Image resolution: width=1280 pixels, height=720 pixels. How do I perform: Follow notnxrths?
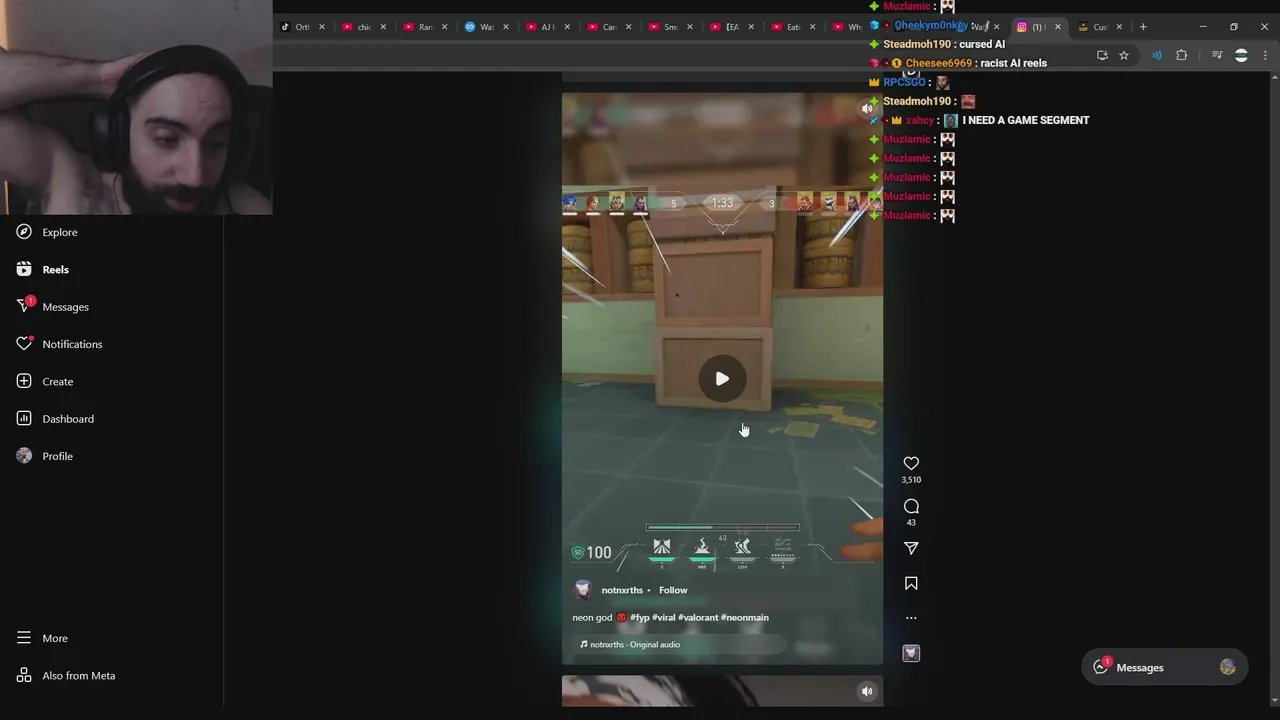[673, 590]
